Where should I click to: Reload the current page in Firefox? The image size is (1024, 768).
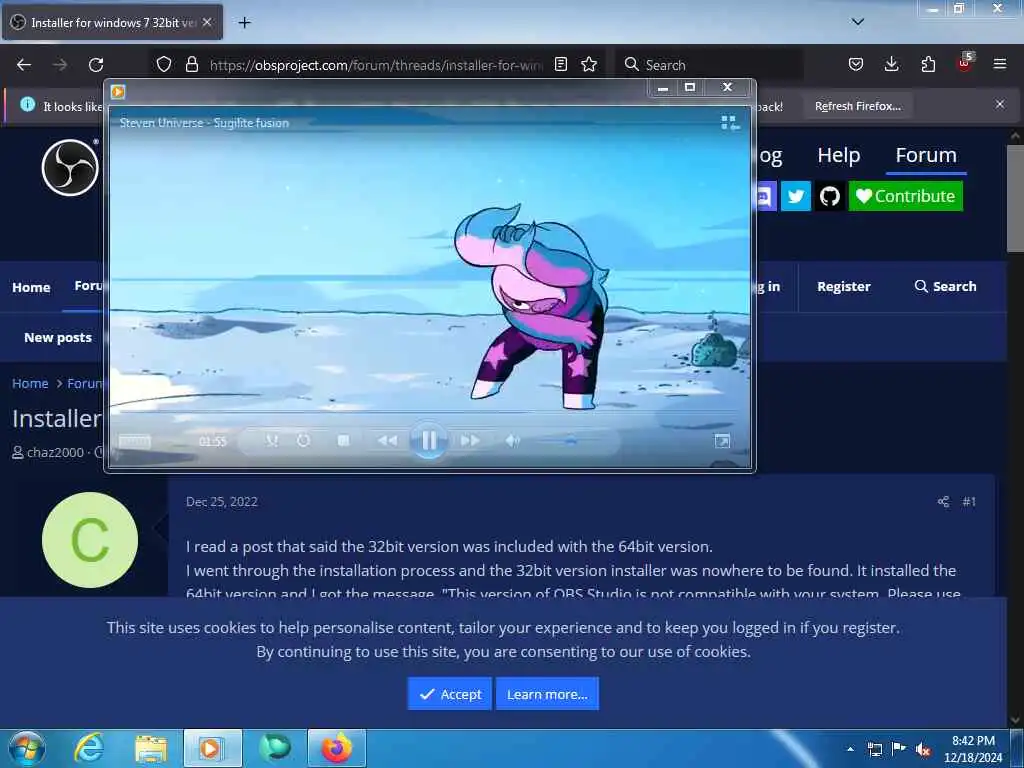(96, 65)
